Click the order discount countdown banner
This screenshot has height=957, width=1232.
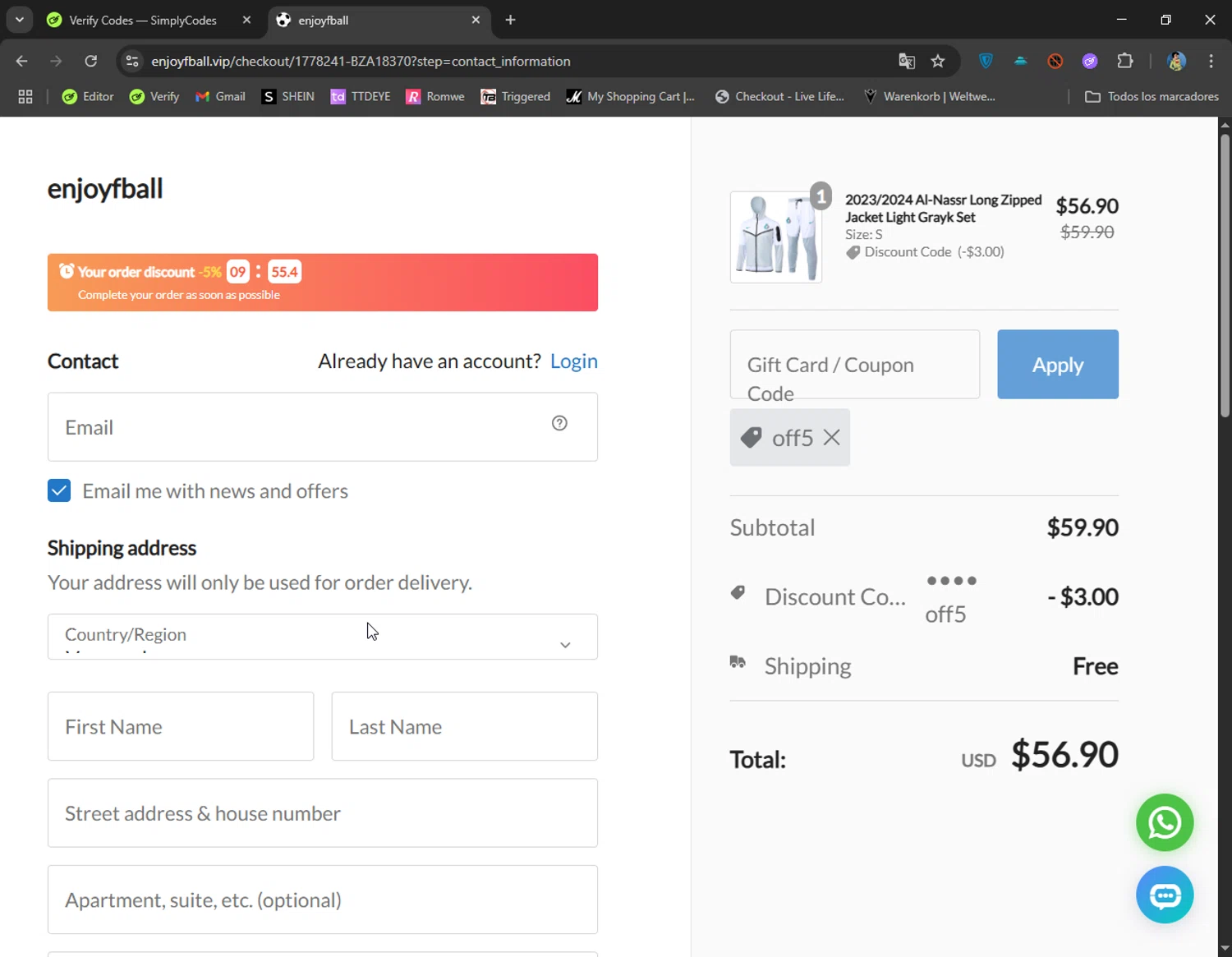[x=323, y=283]
